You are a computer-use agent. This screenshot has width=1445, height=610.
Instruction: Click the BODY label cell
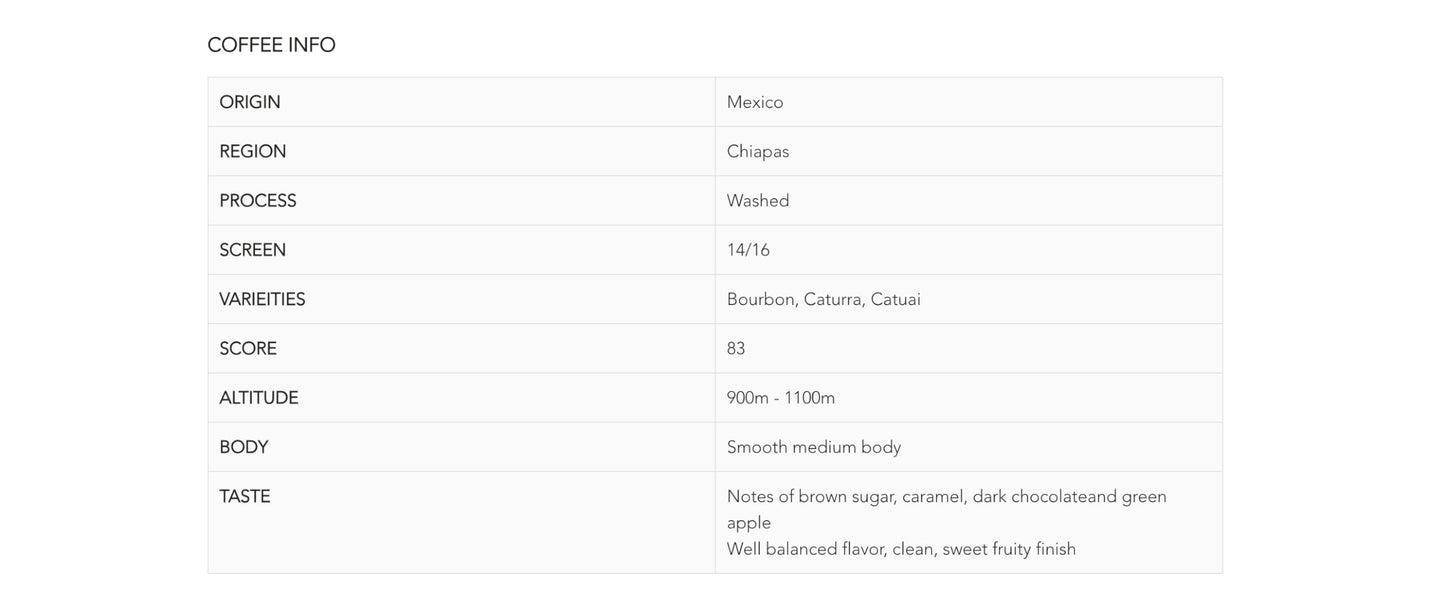point(244,447)
